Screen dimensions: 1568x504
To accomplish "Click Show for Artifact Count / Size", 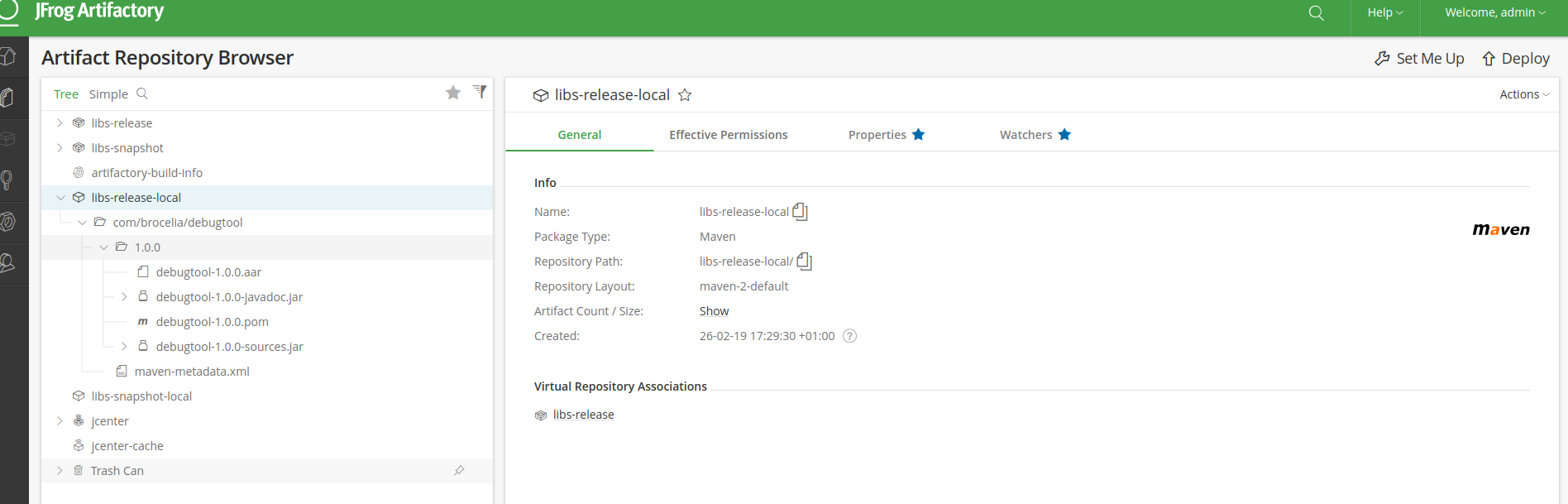I will (715, 311).
